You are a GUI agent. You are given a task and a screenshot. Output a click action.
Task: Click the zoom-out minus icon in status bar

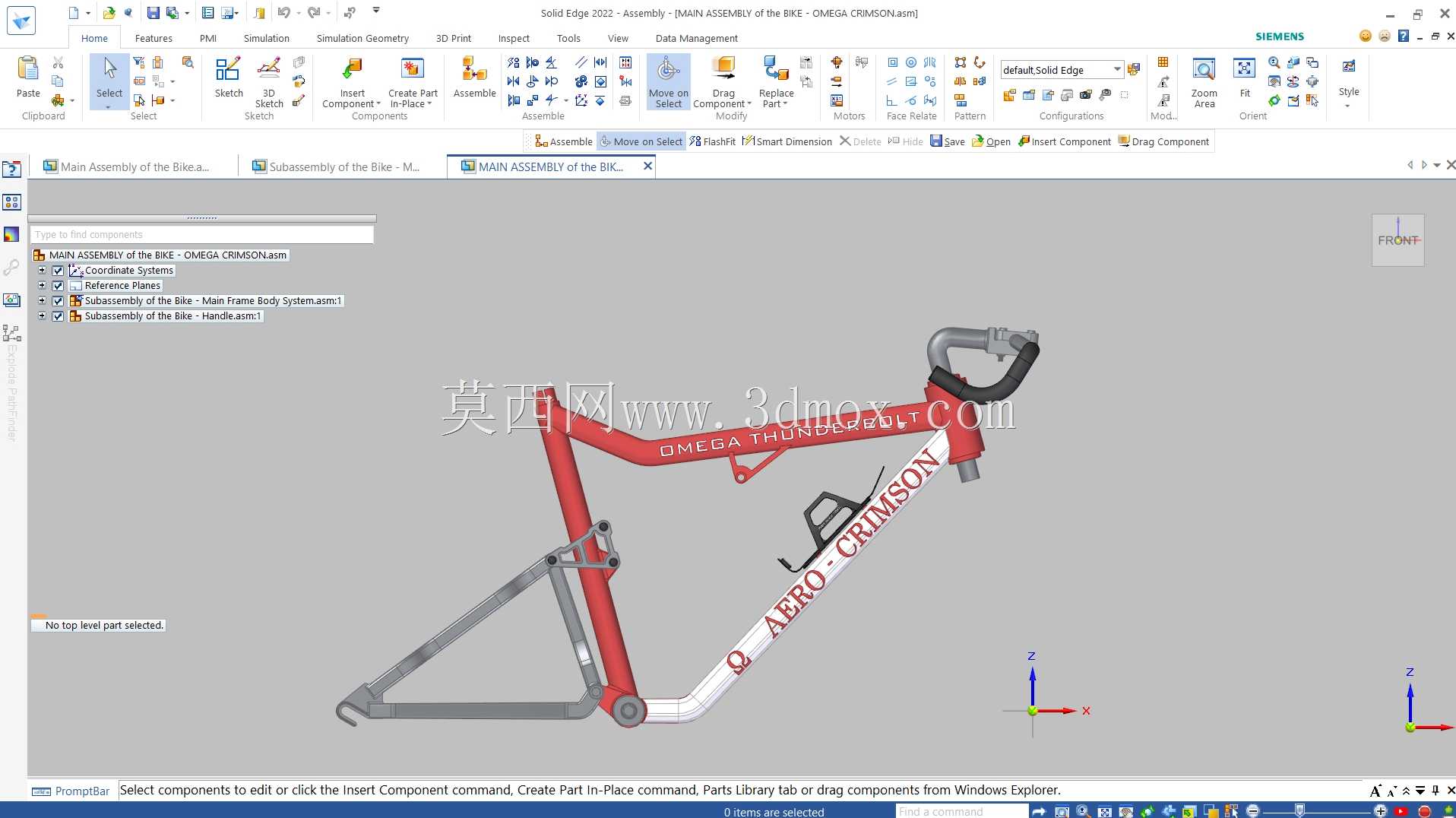coord(1253,811)
